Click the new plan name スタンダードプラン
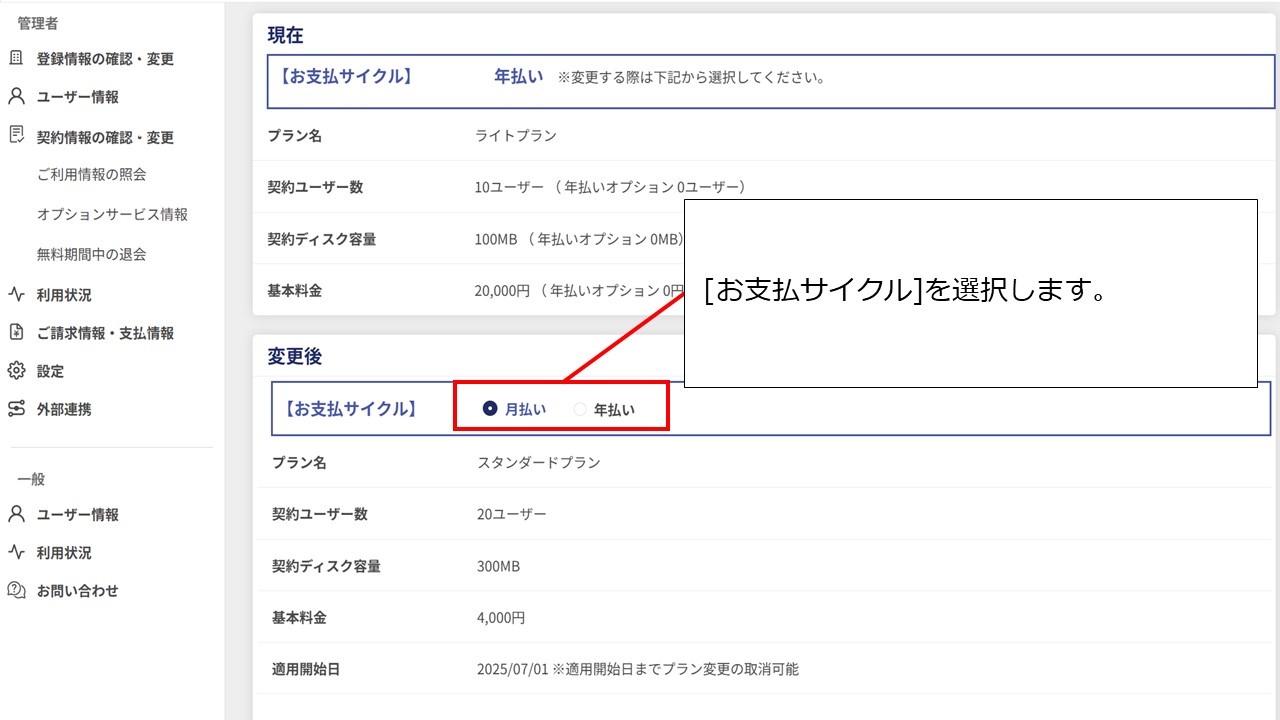The width and height of the screenshot is (1280, 720). [539, 462]
